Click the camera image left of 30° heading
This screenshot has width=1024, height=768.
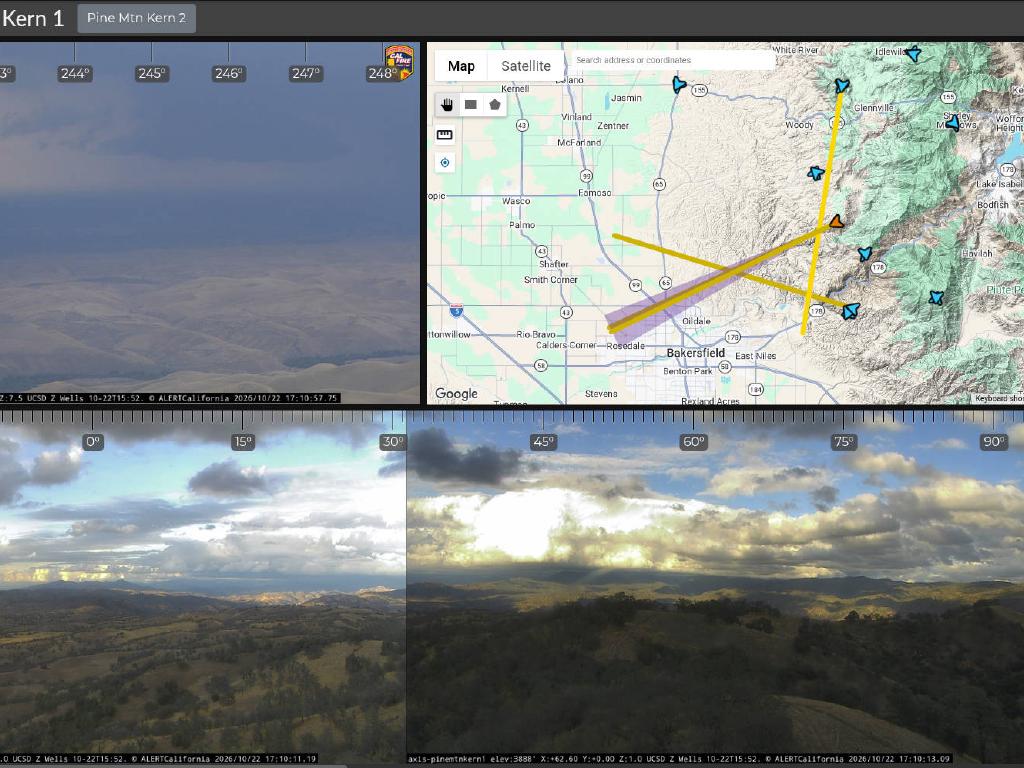tap(202, 588)
